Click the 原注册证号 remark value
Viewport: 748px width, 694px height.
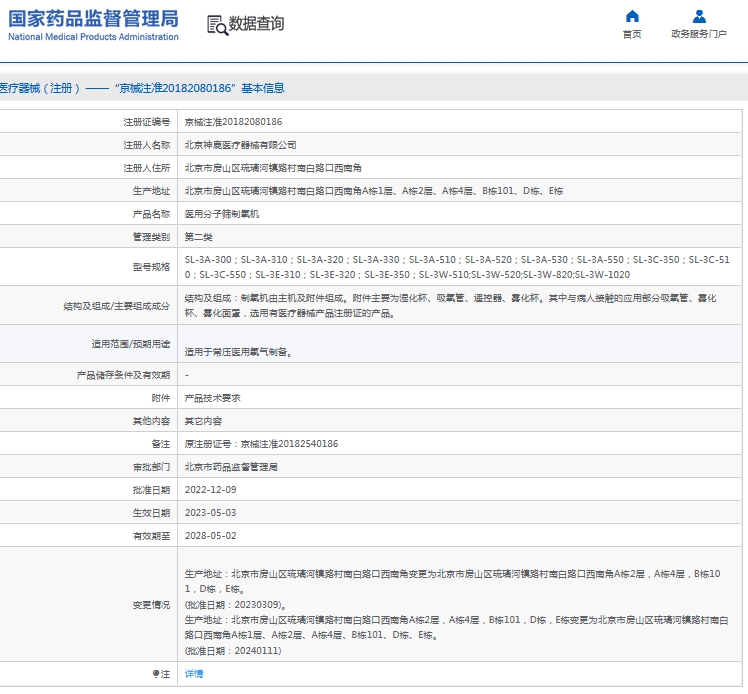pyautogui.click(x=261, y=444)
